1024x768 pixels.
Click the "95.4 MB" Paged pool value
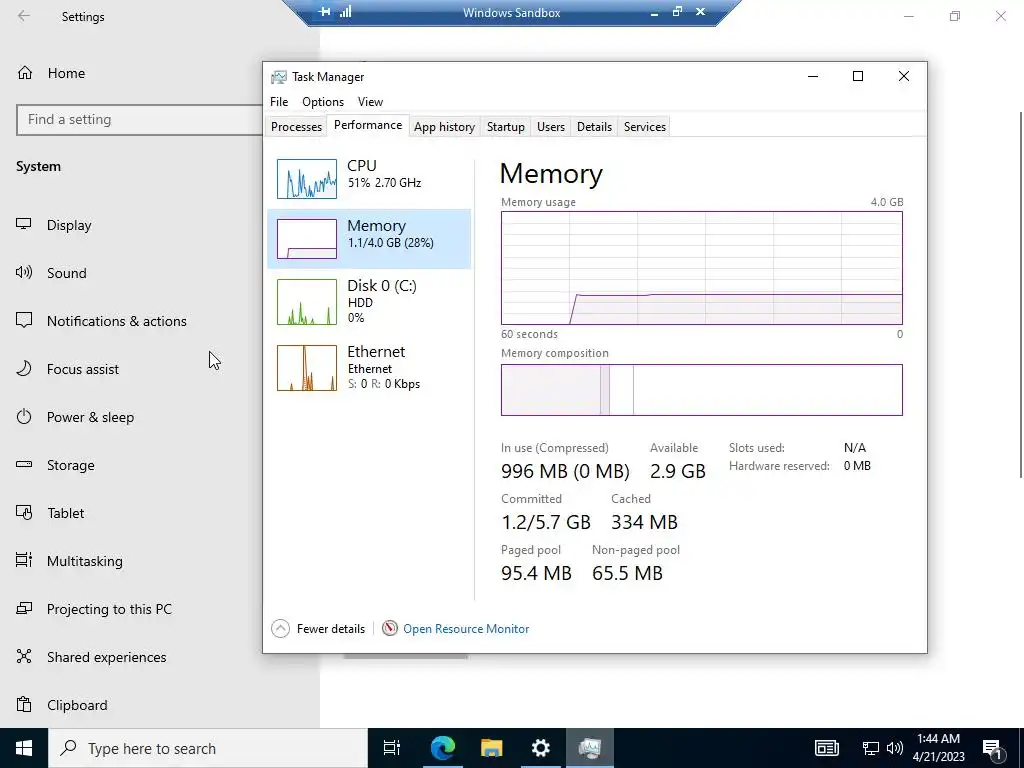[x=536, y=573]
